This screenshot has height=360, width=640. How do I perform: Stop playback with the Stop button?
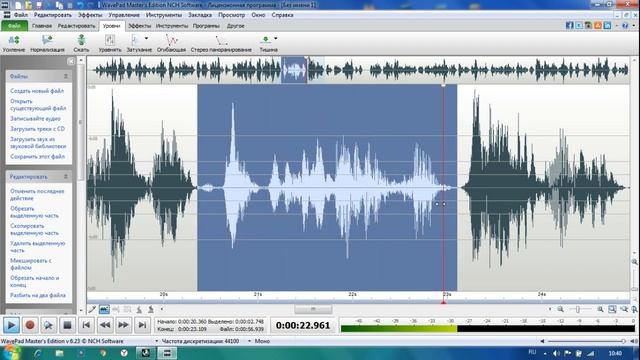[67, 325]
